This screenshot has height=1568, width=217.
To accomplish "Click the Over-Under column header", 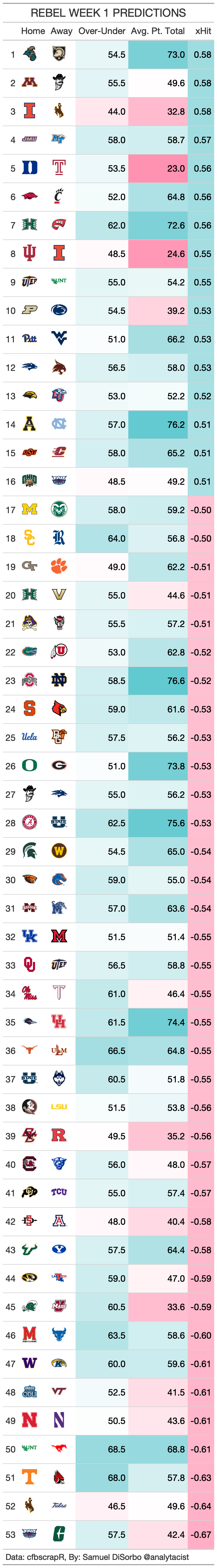I will tap(102, 31).
